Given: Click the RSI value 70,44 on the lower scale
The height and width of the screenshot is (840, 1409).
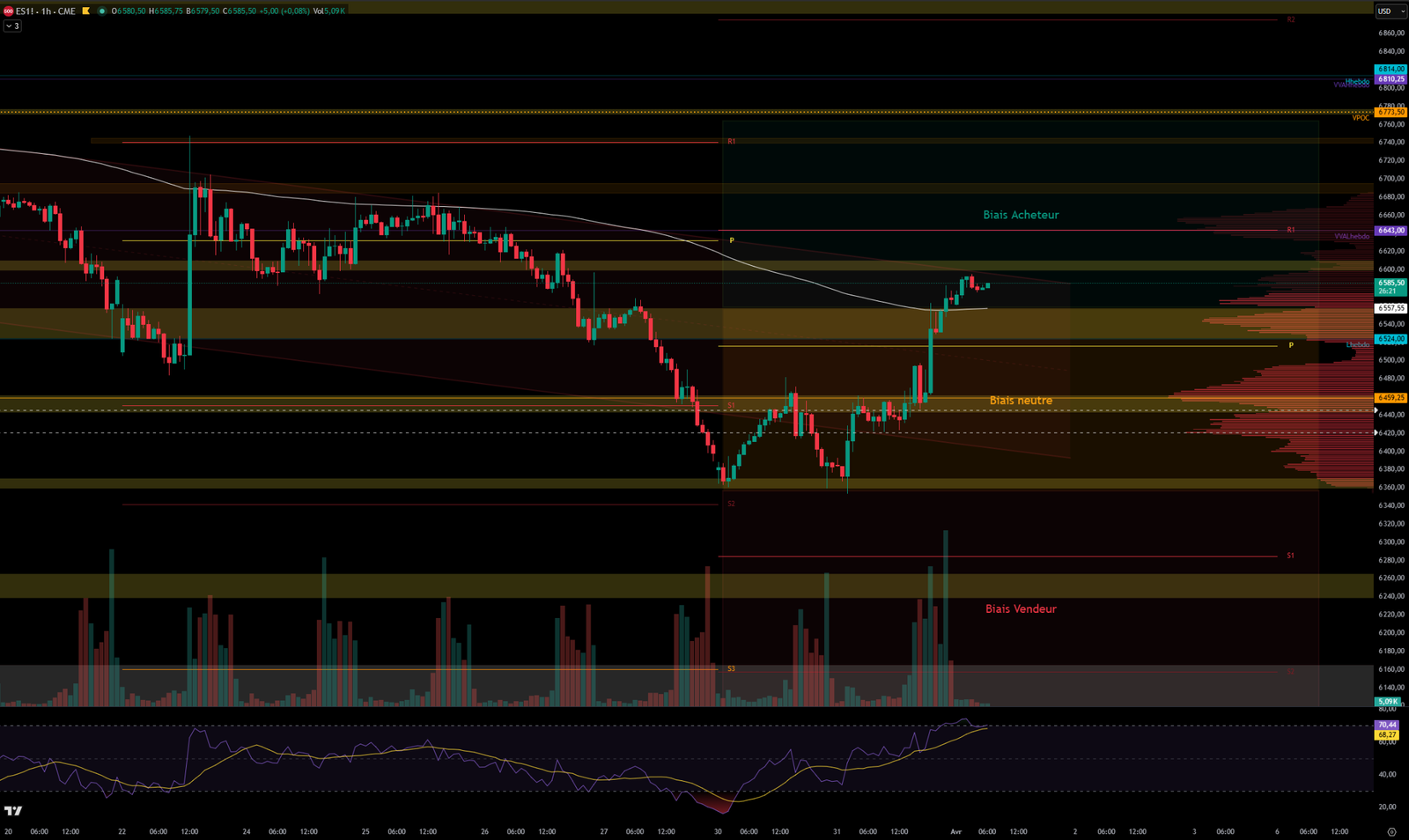Looking at the screenshot, I should pyautogui.click(x=1387, y=724).
